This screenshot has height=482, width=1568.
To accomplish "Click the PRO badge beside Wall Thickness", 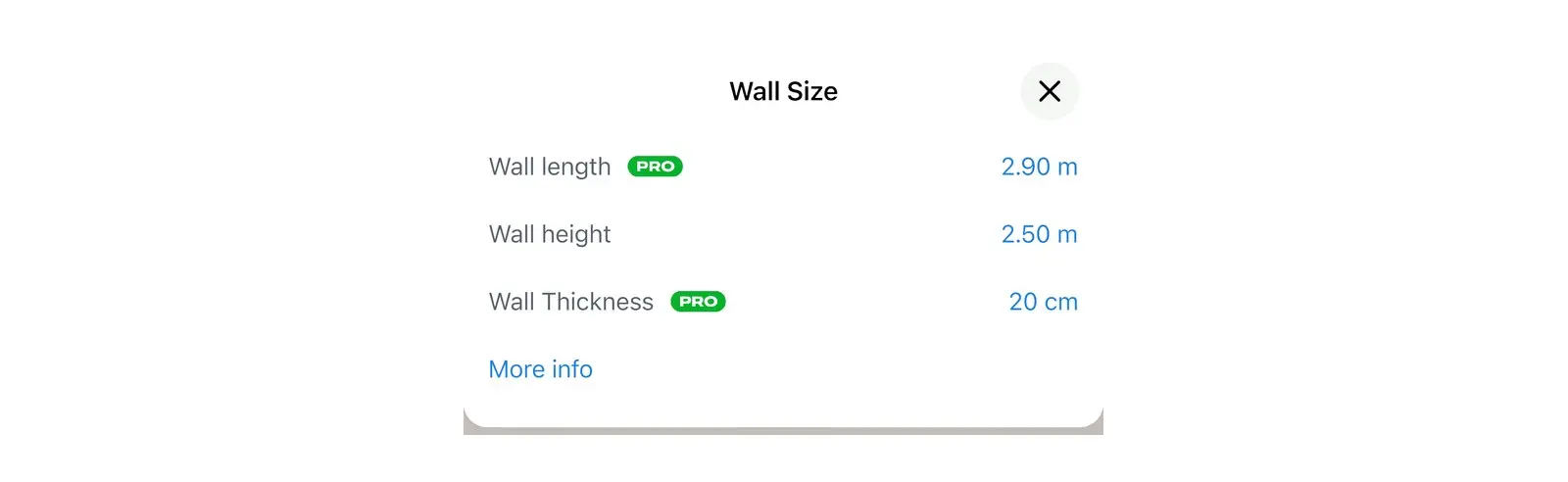I will pos(698,302).
